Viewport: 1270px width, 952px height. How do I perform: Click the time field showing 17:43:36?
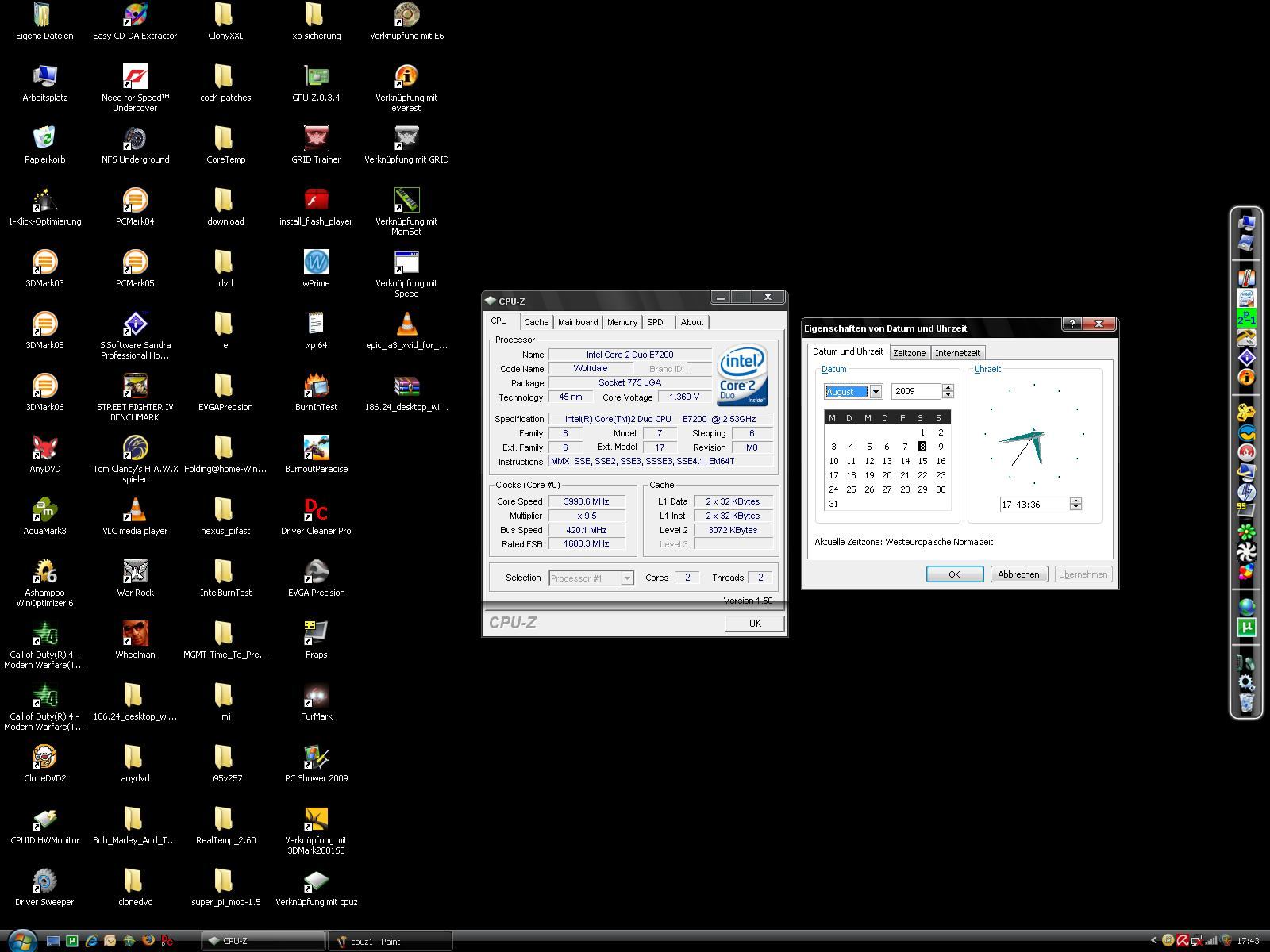(1033, 505)
